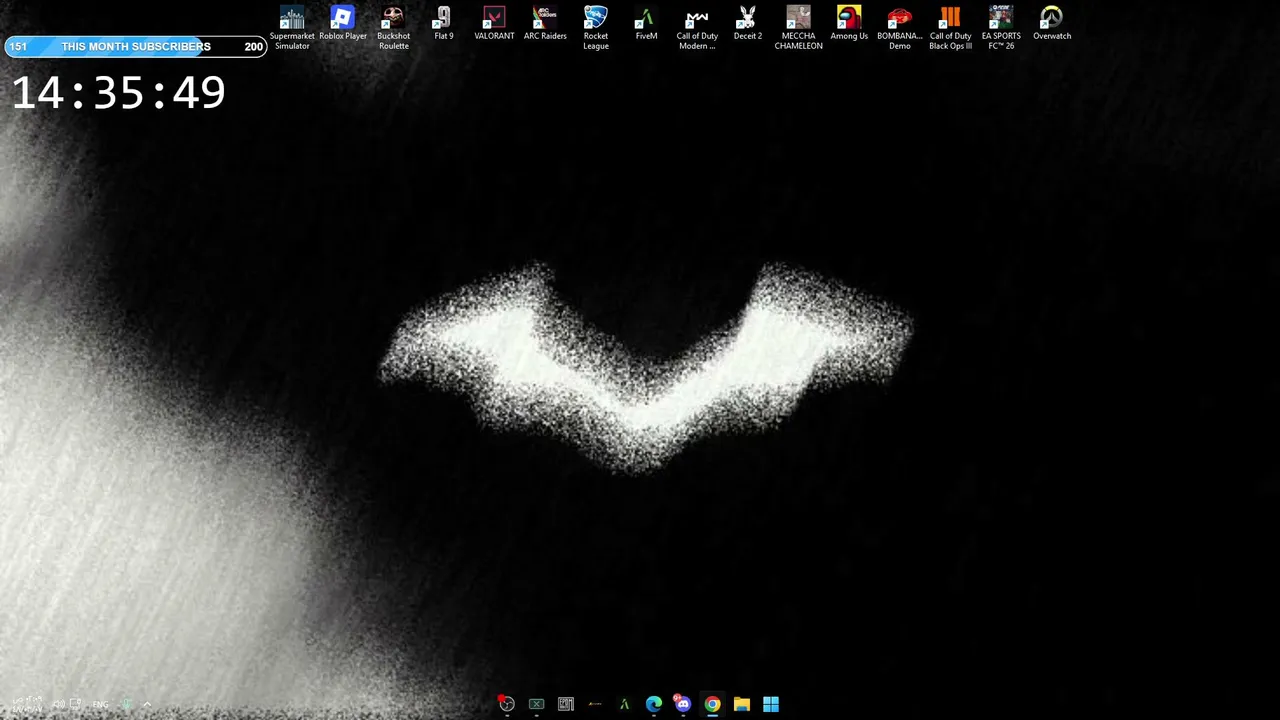
Task: Open the Windows Start menu
Action: (771, 704)
